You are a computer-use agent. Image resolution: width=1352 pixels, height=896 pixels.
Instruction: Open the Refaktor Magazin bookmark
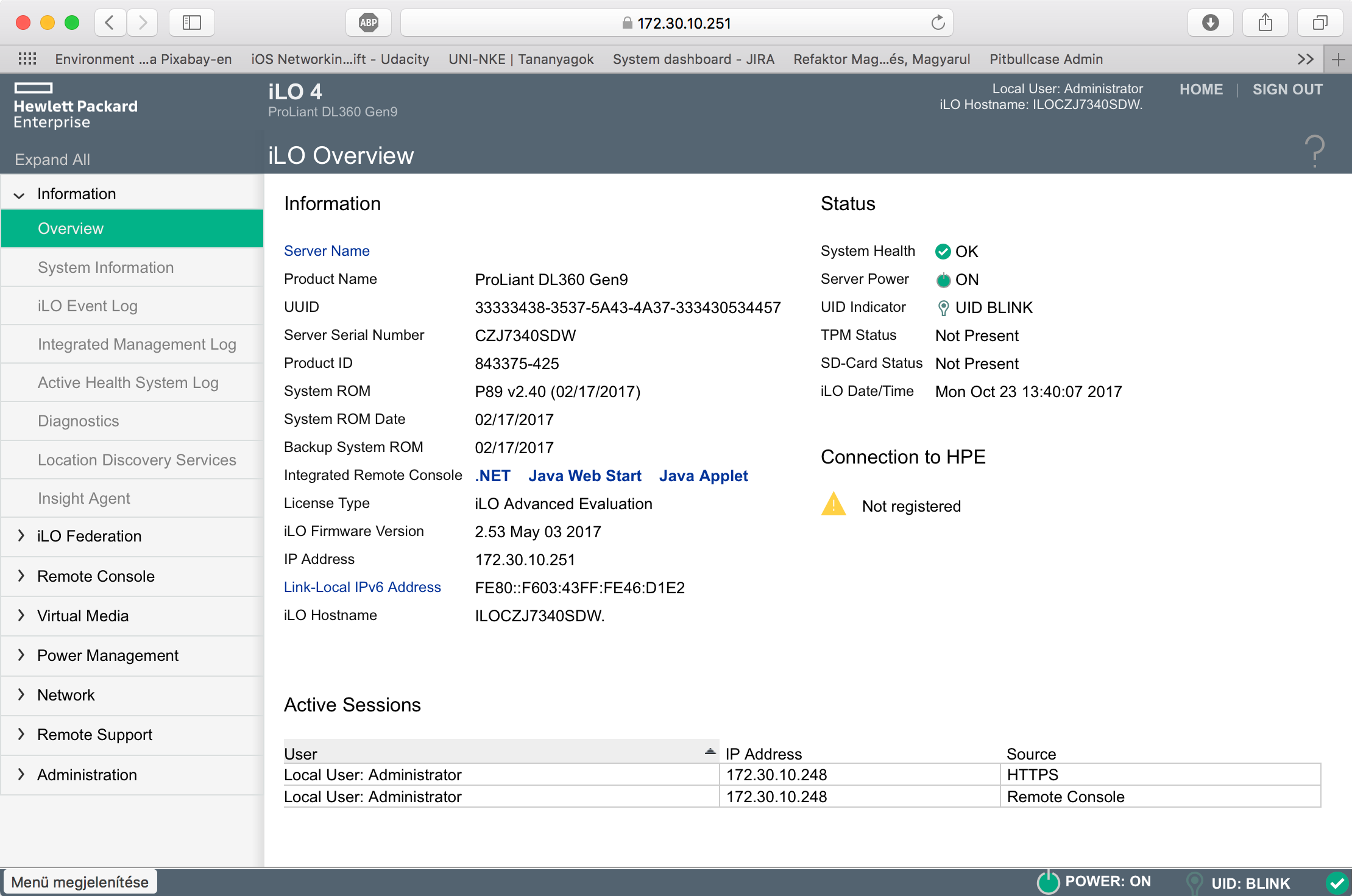882,59
